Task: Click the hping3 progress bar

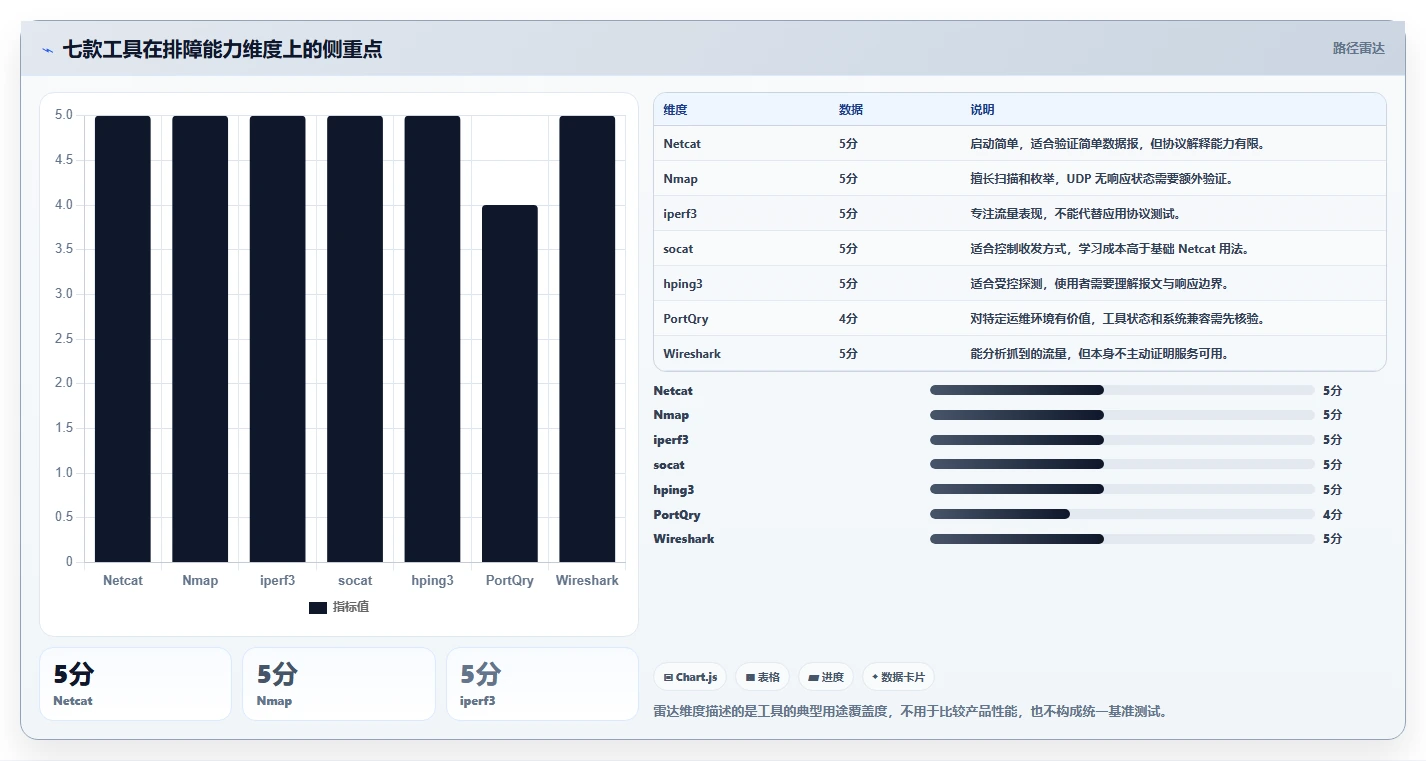Action: tap(1122, 489)
